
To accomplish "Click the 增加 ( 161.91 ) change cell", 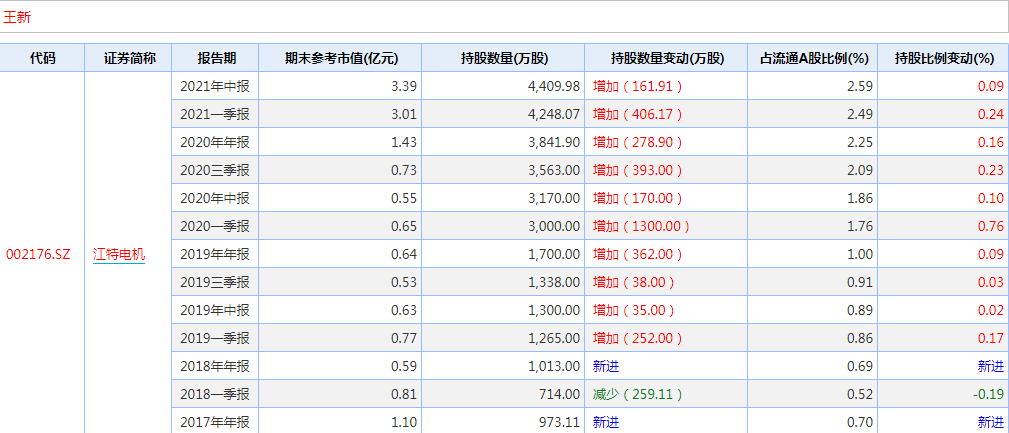I will click(666, 86).
